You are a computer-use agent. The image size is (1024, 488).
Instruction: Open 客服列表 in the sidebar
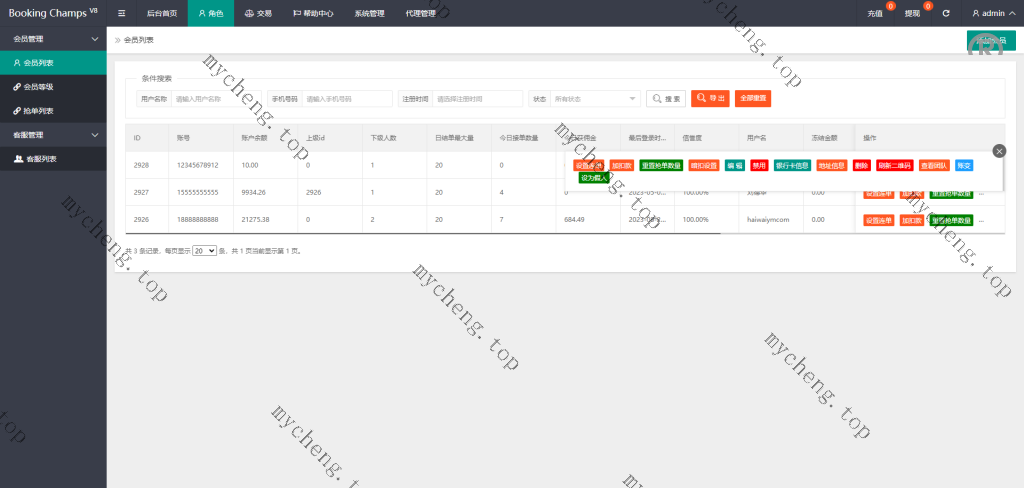click(x=41, y=159)
